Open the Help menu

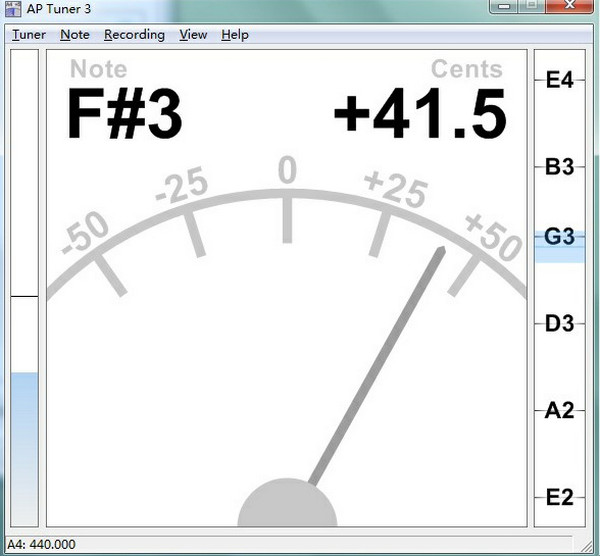click(235, 35)
